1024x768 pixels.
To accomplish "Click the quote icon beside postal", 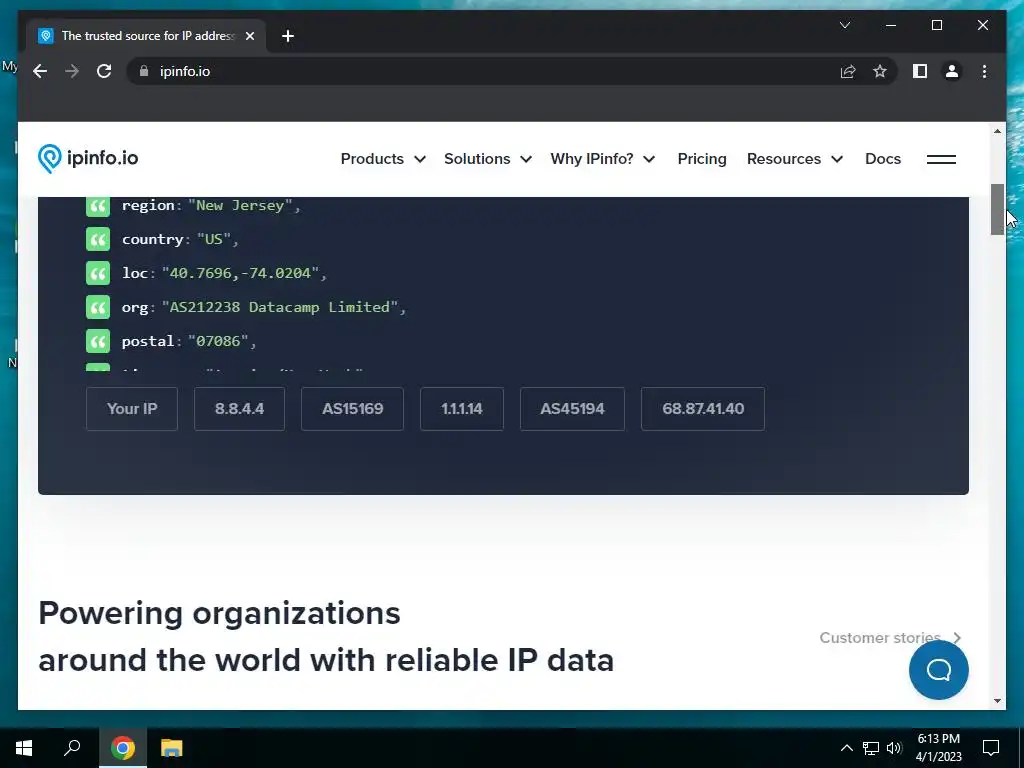I will click(x=98, y=341).
